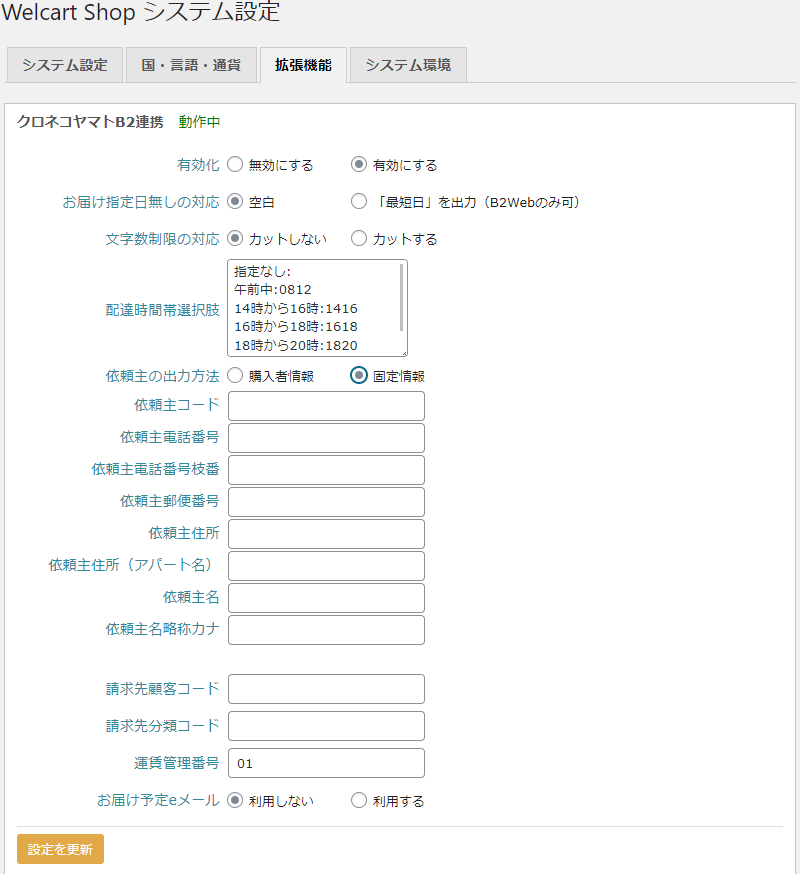This screenshot has height=874, width=800.
Task: Click the 依頼主コード input field
Action: tap(326, 406)
